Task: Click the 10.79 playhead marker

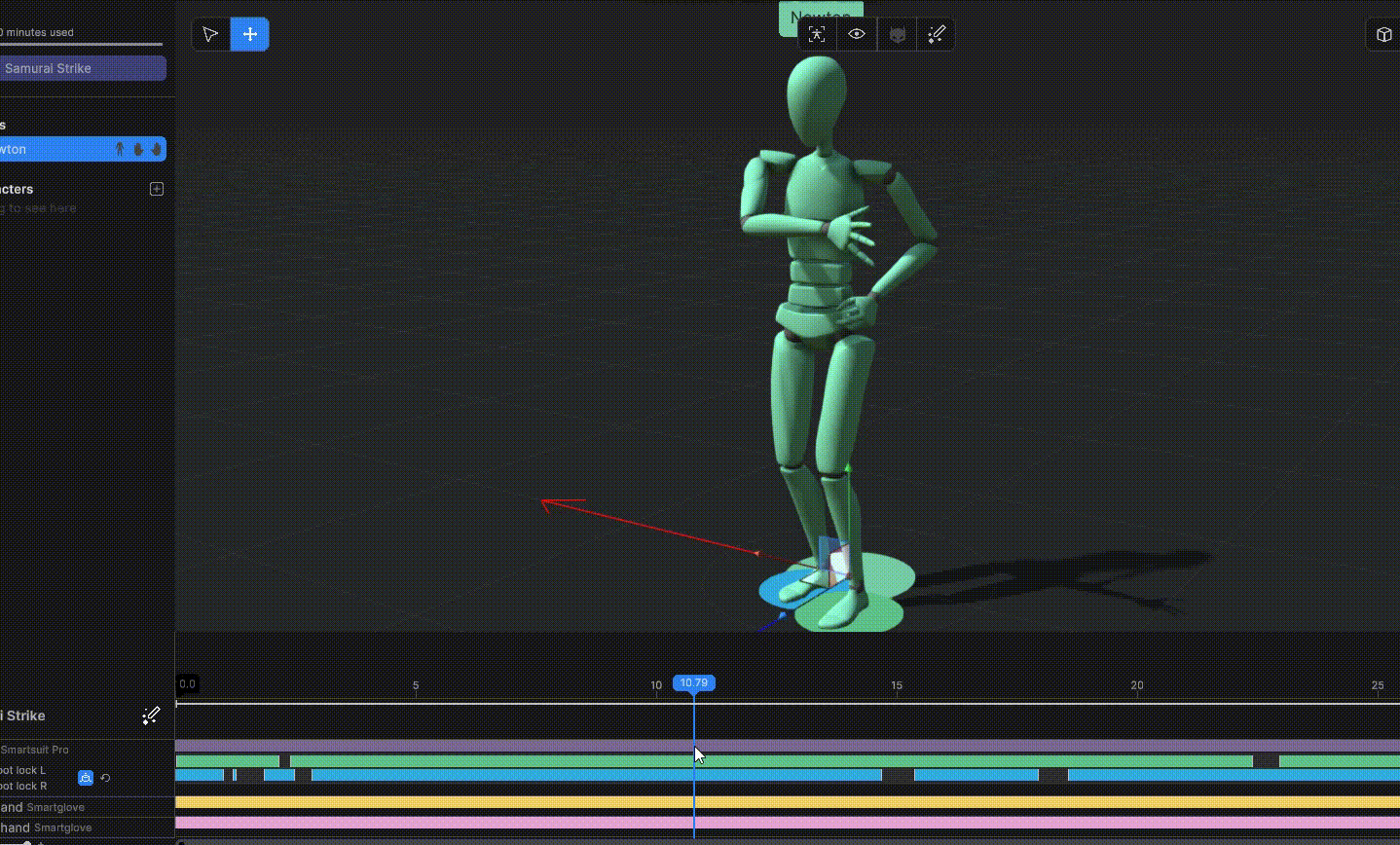Action: point(694,683)
